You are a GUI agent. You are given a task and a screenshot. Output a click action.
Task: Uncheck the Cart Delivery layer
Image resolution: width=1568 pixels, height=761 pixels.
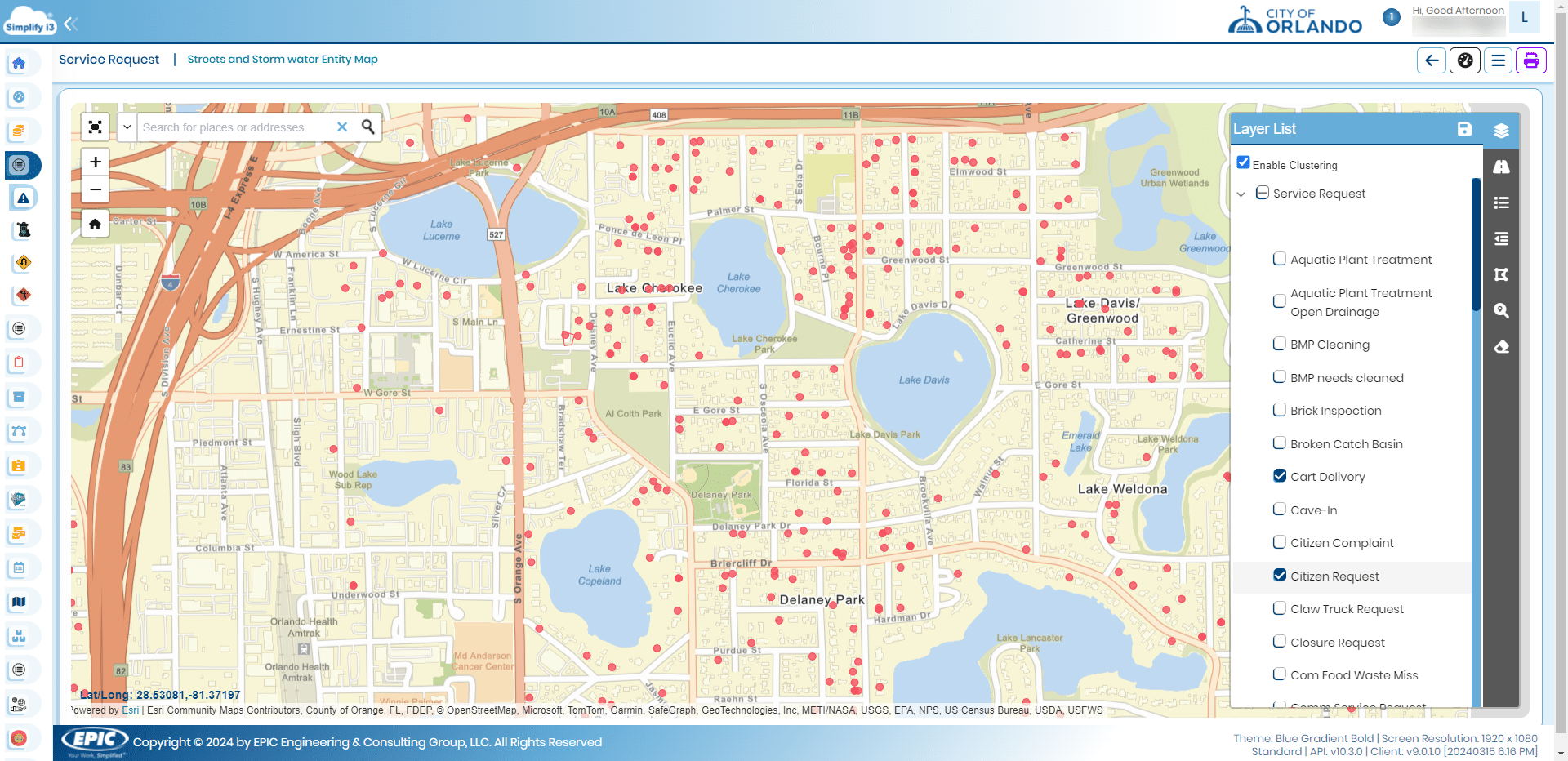(1280, 476)
